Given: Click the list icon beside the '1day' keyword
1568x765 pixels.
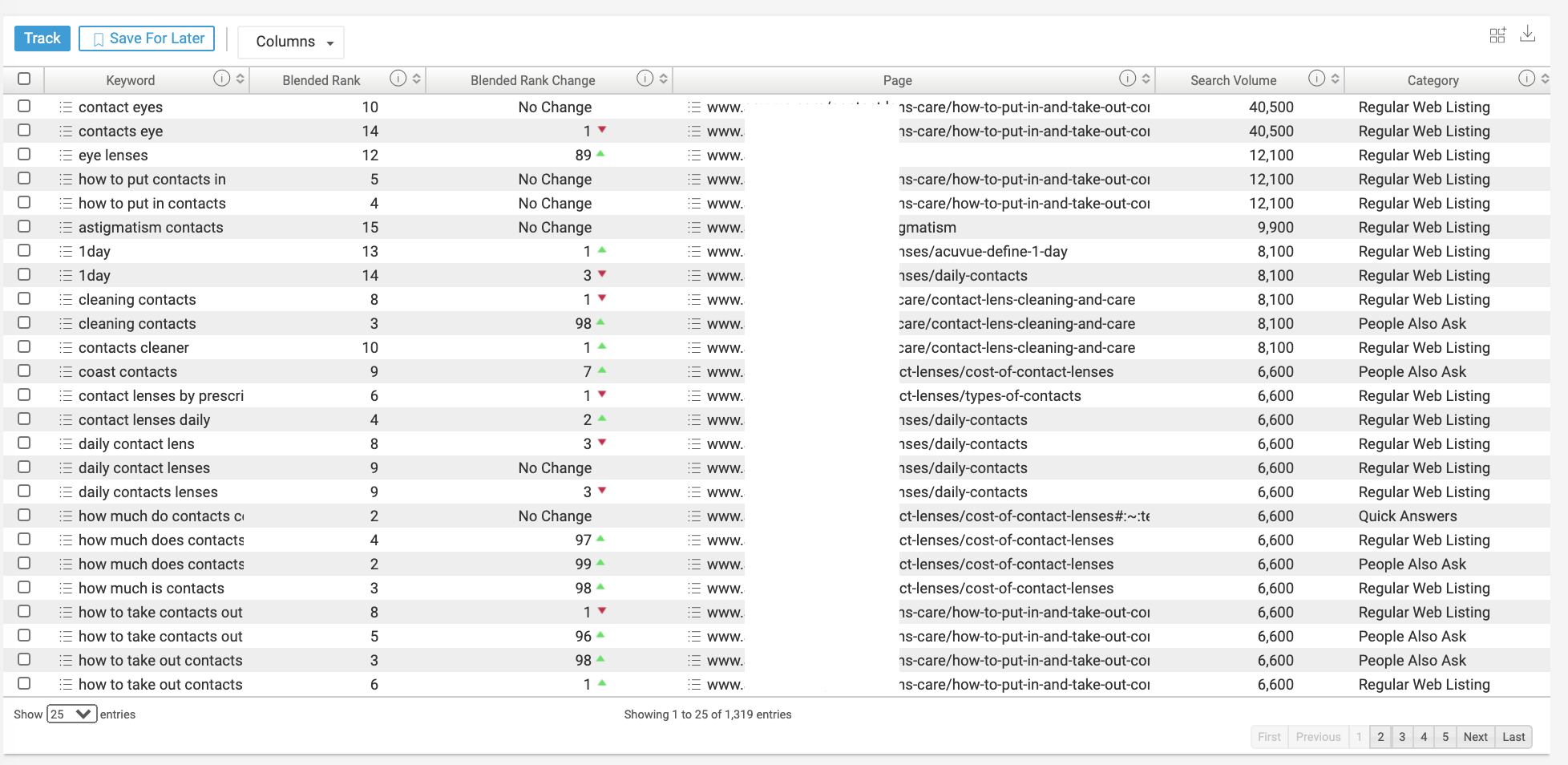Looking at the screenshot, I should pyautogui.click(x=65, y=251).
